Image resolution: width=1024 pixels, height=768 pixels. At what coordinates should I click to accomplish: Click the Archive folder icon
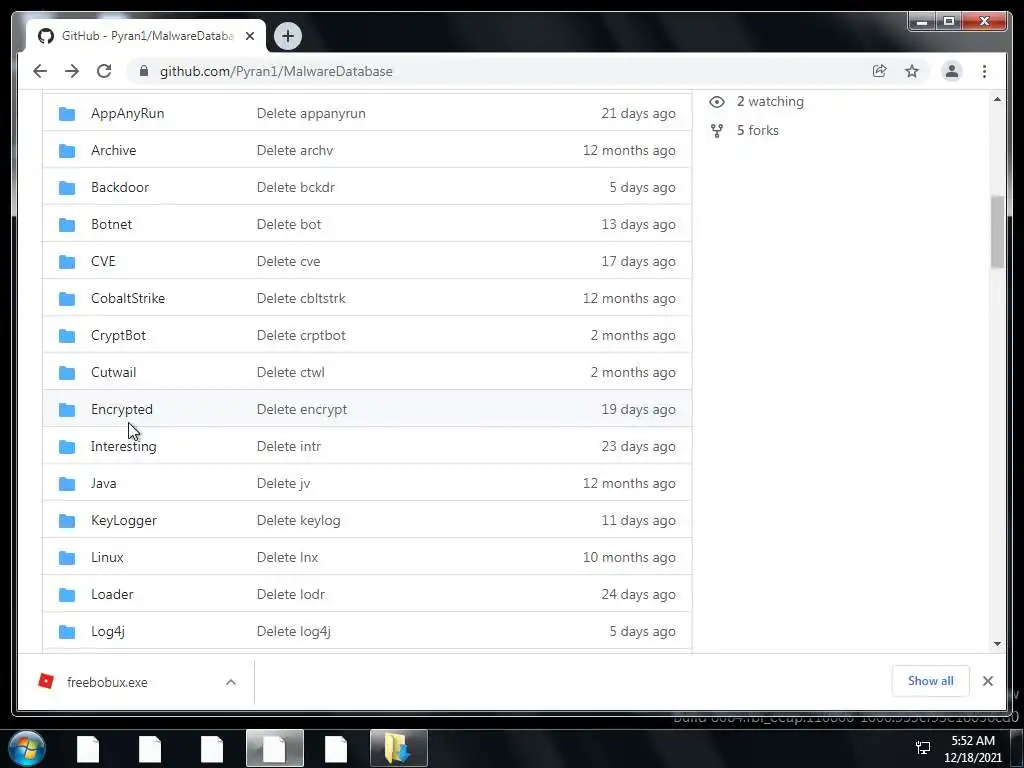click(x=67, y=151)
